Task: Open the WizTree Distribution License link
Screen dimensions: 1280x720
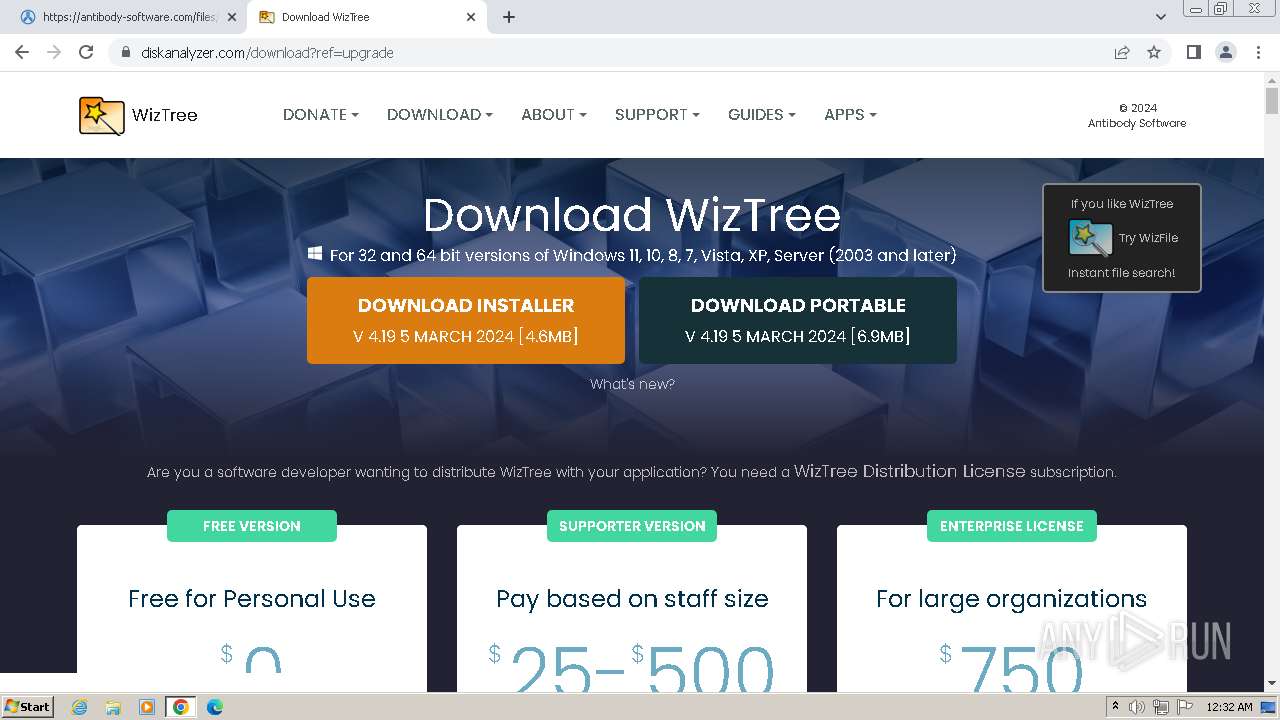Action: coord(909,471)
